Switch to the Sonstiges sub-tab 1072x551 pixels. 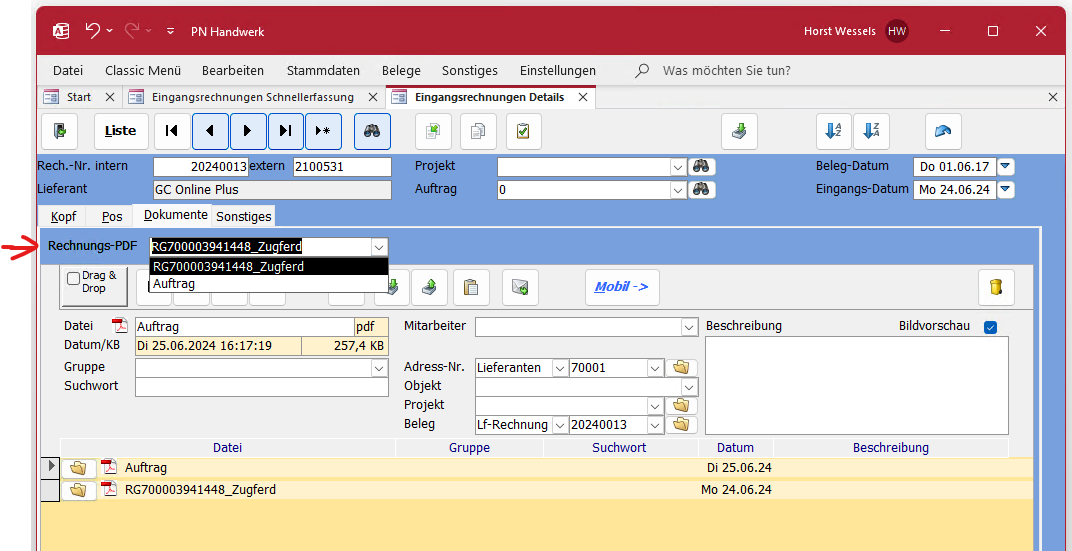point(244,217)
